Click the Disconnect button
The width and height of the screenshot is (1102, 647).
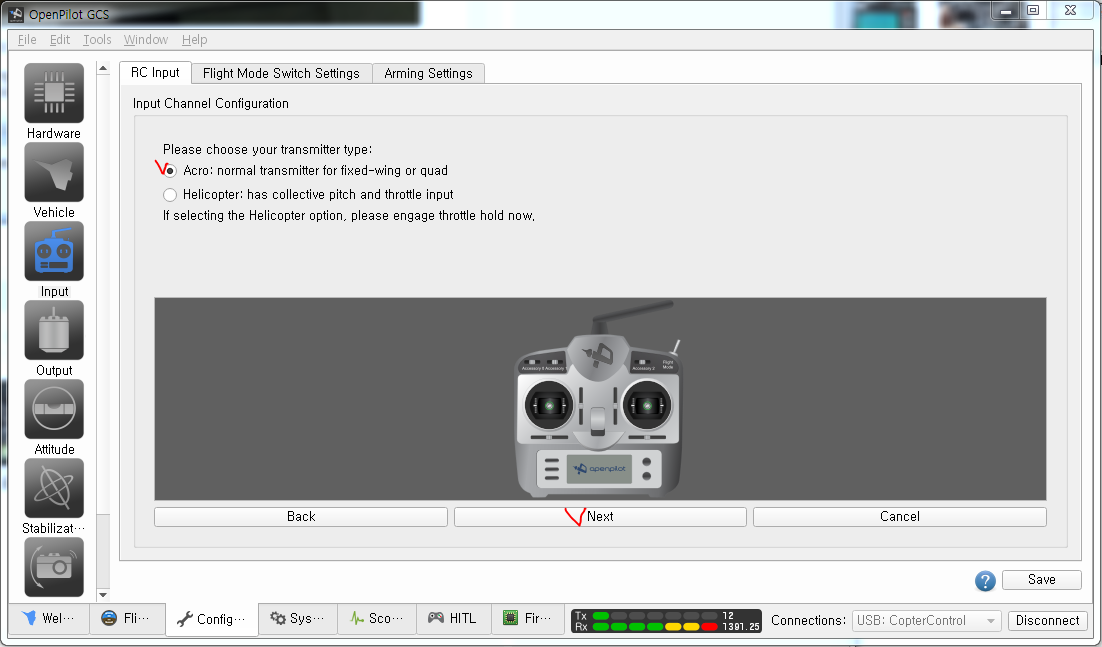pos(1047,620)
